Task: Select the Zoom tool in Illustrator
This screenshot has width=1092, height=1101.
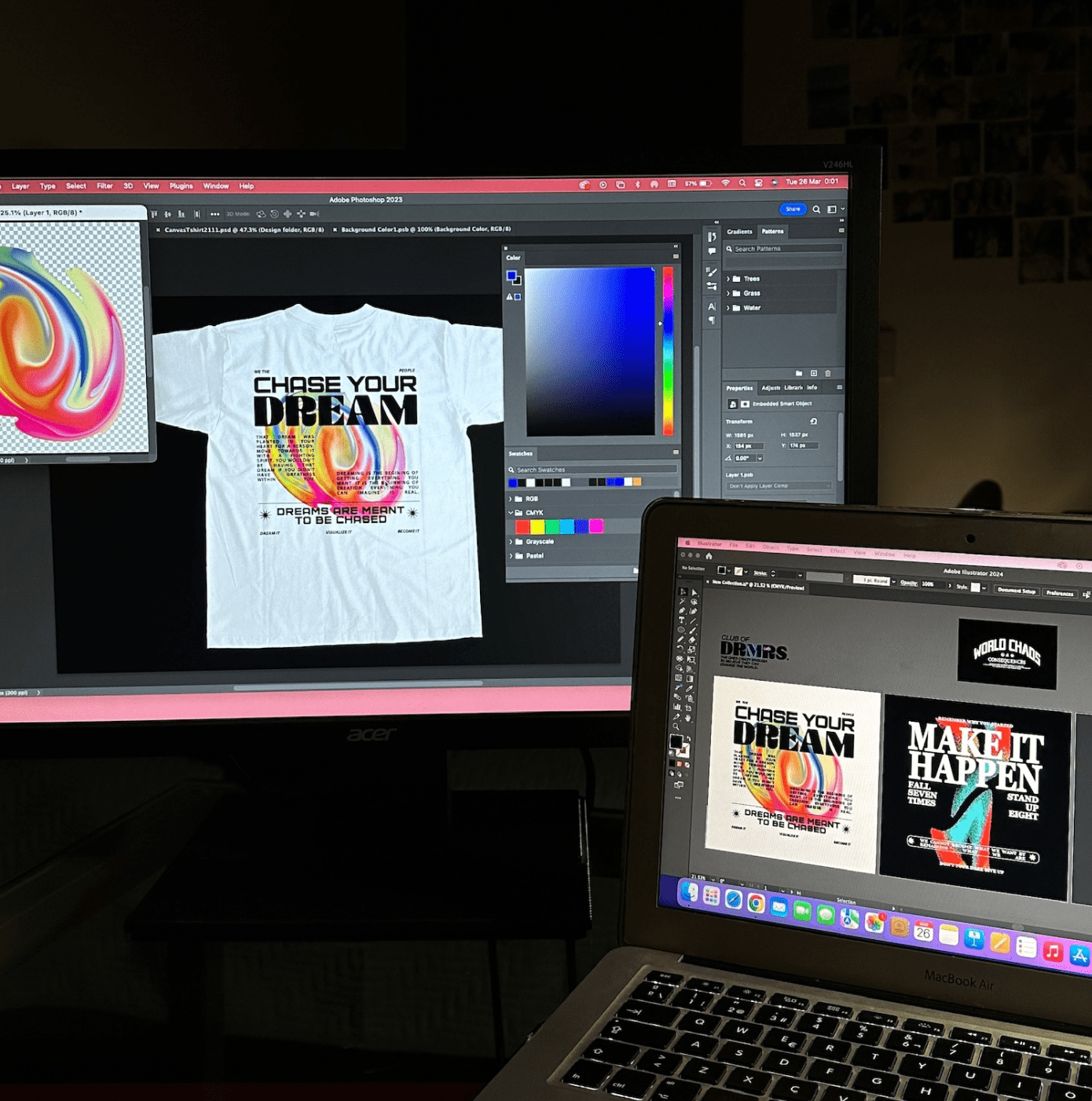Action: tap(676, 727)
